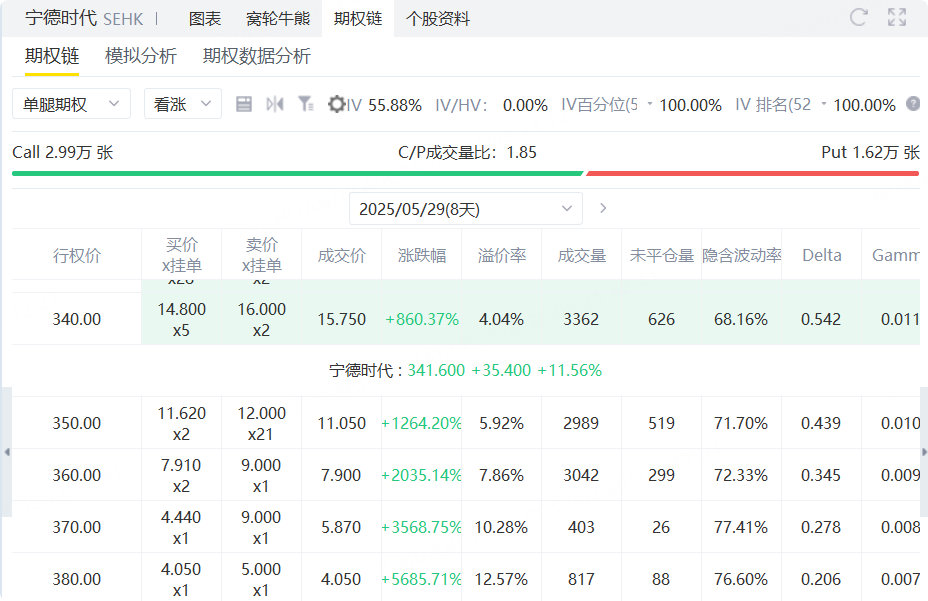Click the 宁德时代 SEHK title
The image size is (928, 601).
point(84,18)
